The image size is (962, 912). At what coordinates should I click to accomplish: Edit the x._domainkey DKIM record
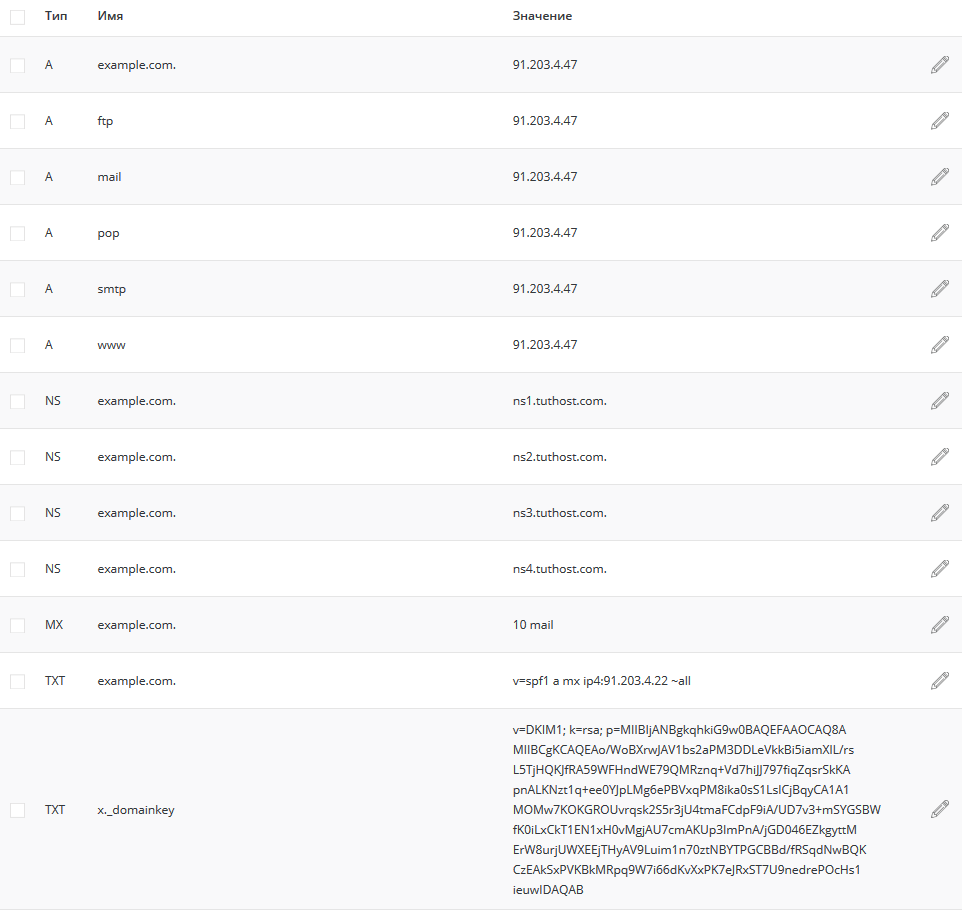(939, 810)
